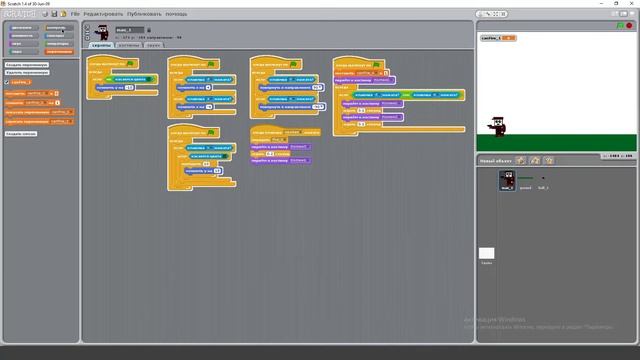The height and width of the screenshot is (360, 640).
Task: Get a surprise sprite button
Action: click(549, 160)
